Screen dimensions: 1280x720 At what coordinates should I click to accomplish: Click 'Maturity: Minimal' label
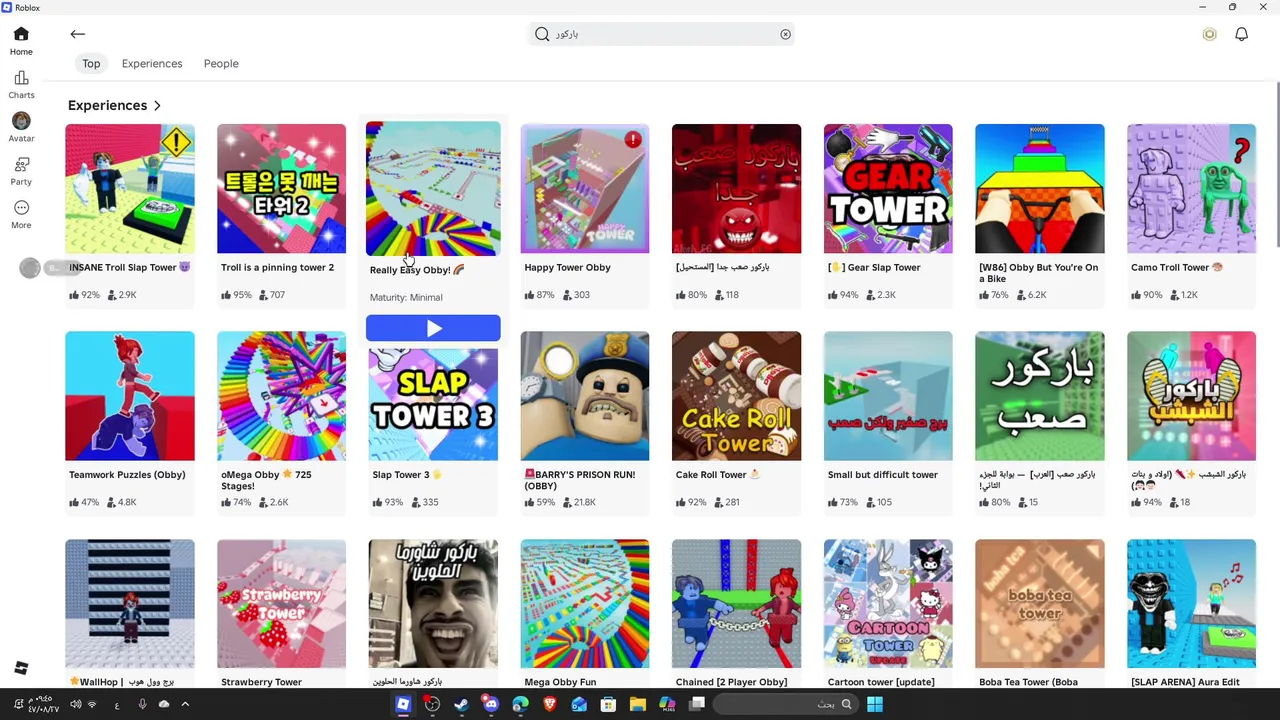[x=406, y=297]
